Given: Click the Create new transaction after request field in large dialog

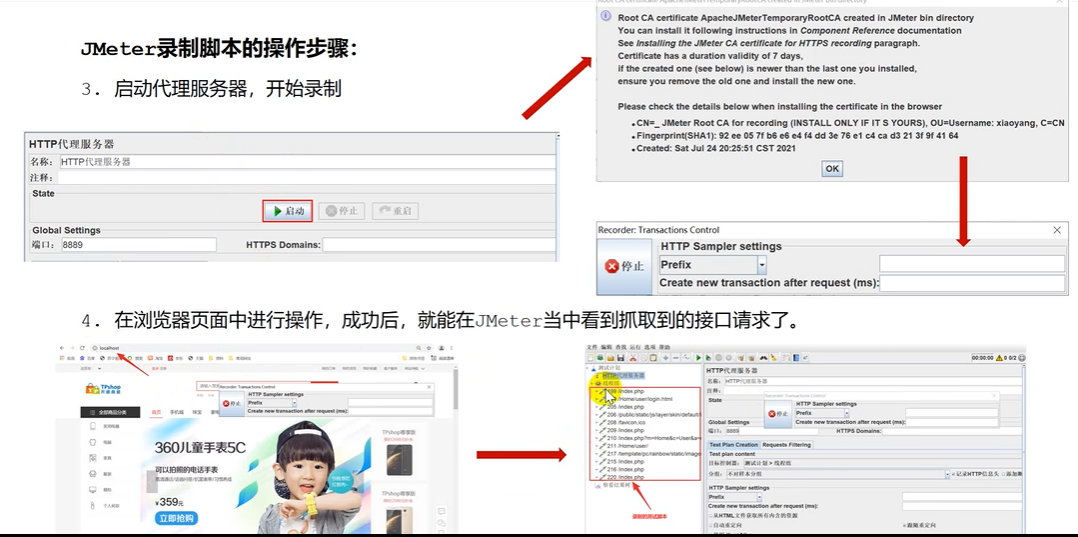Looking at the screenshot, I should coord(972,283).
